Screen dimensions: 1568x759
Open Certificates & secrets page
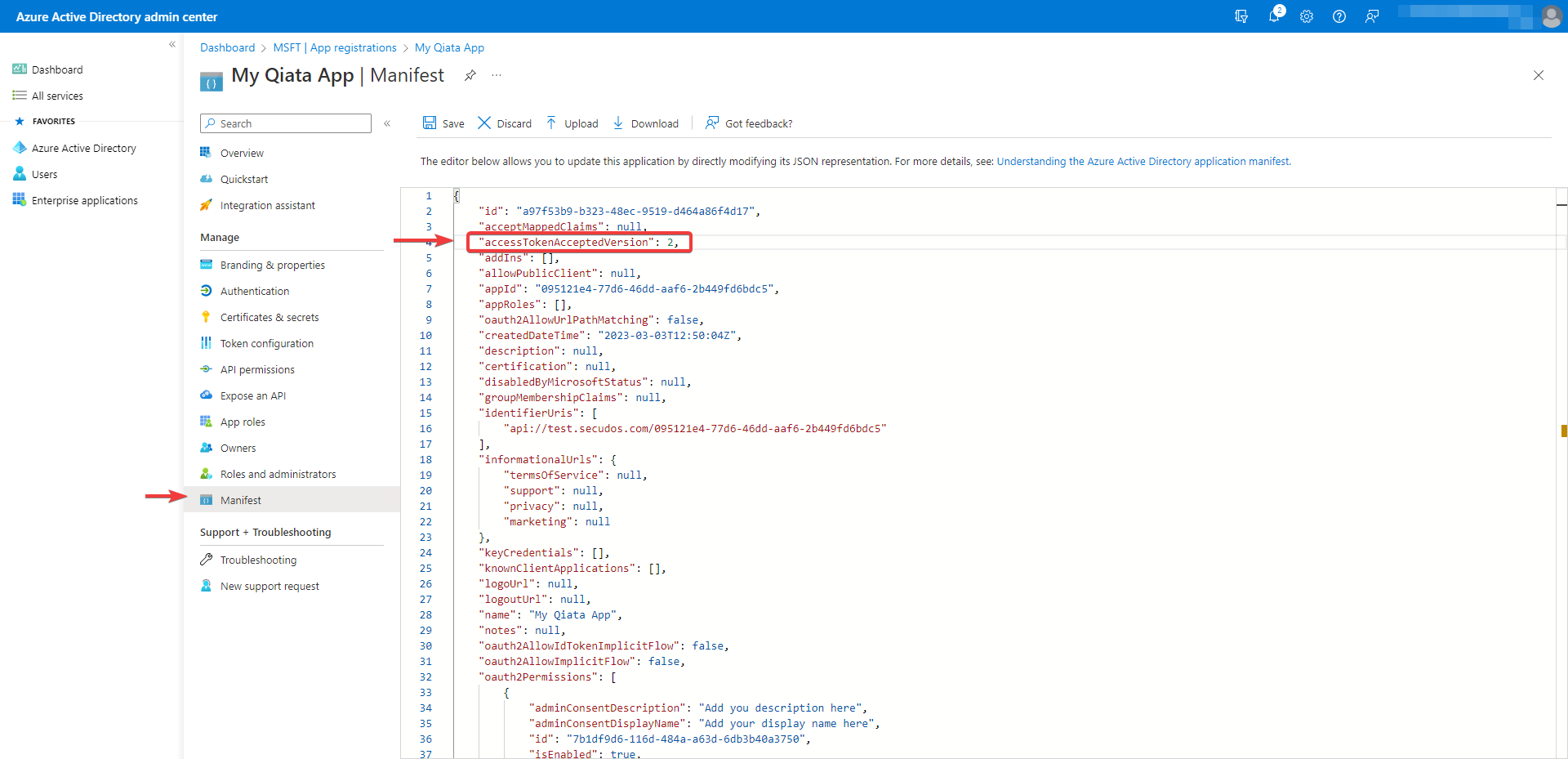[x=269, y=317]
